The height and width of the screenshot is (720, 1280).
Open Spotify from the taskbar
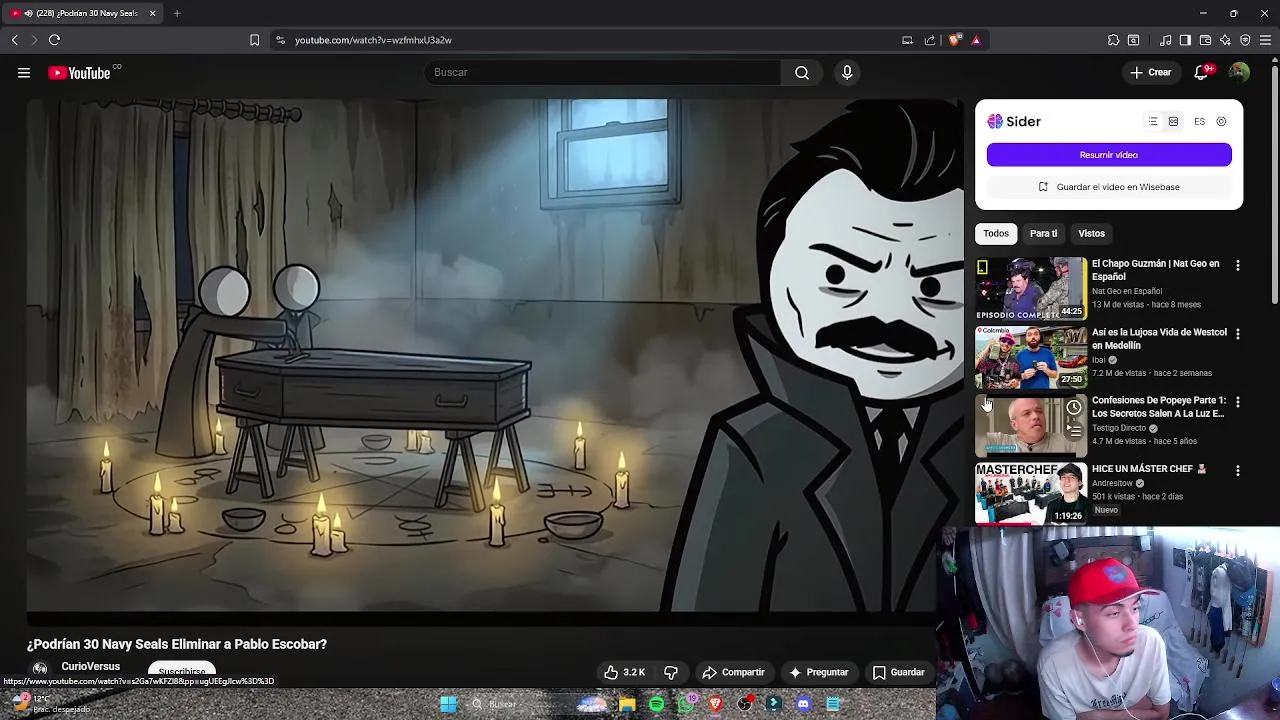coord(656,704)
